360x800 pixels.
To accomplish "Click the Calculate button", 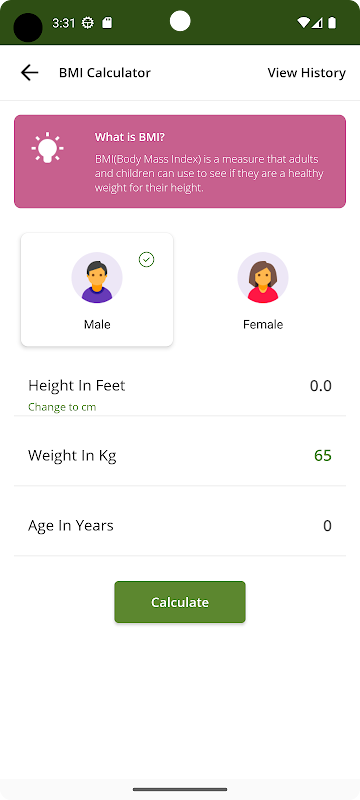I will pyautogui.click(x=180, y=602).
